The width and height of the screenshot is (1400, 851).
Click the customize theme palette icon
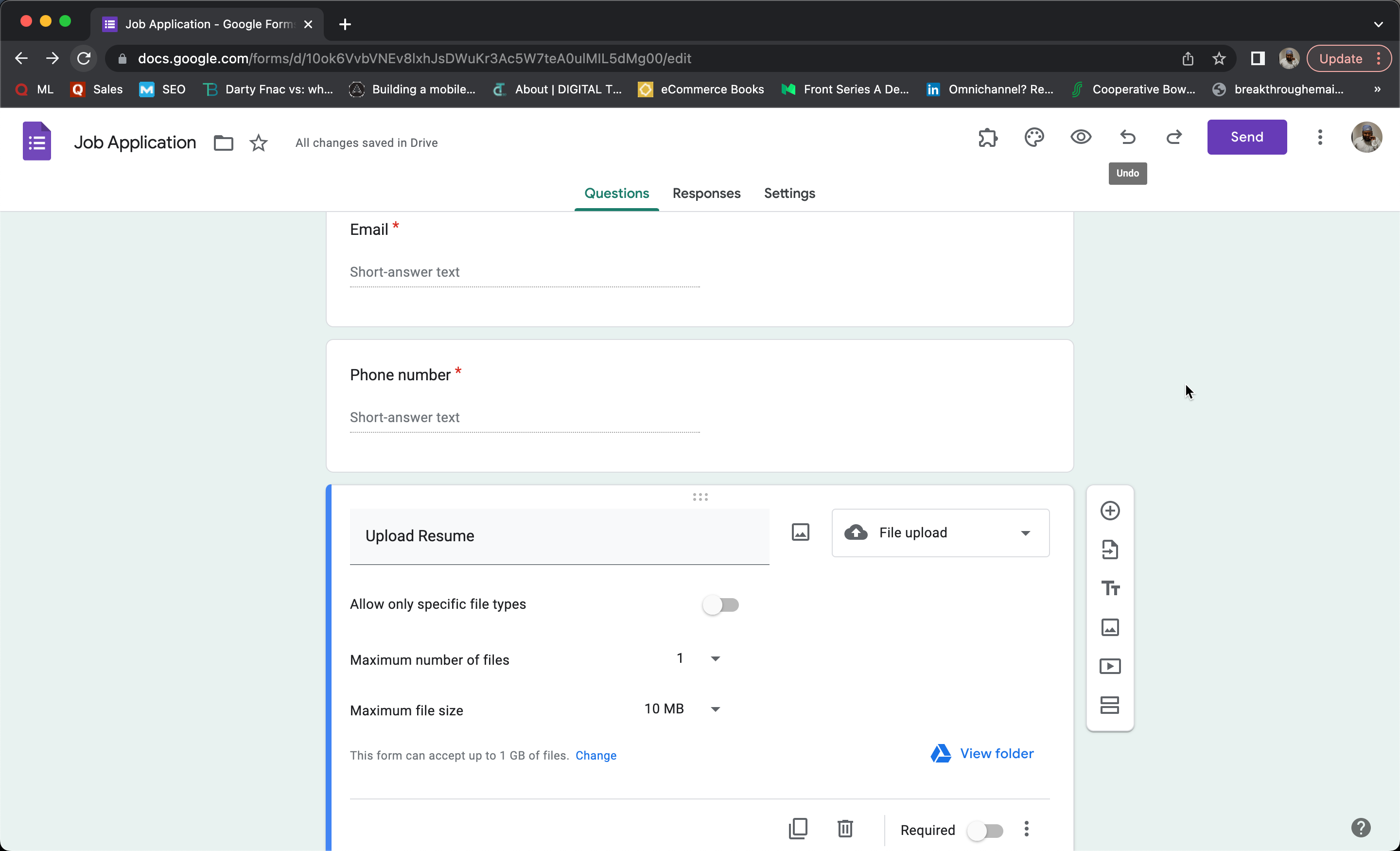tap(1034, 136)
